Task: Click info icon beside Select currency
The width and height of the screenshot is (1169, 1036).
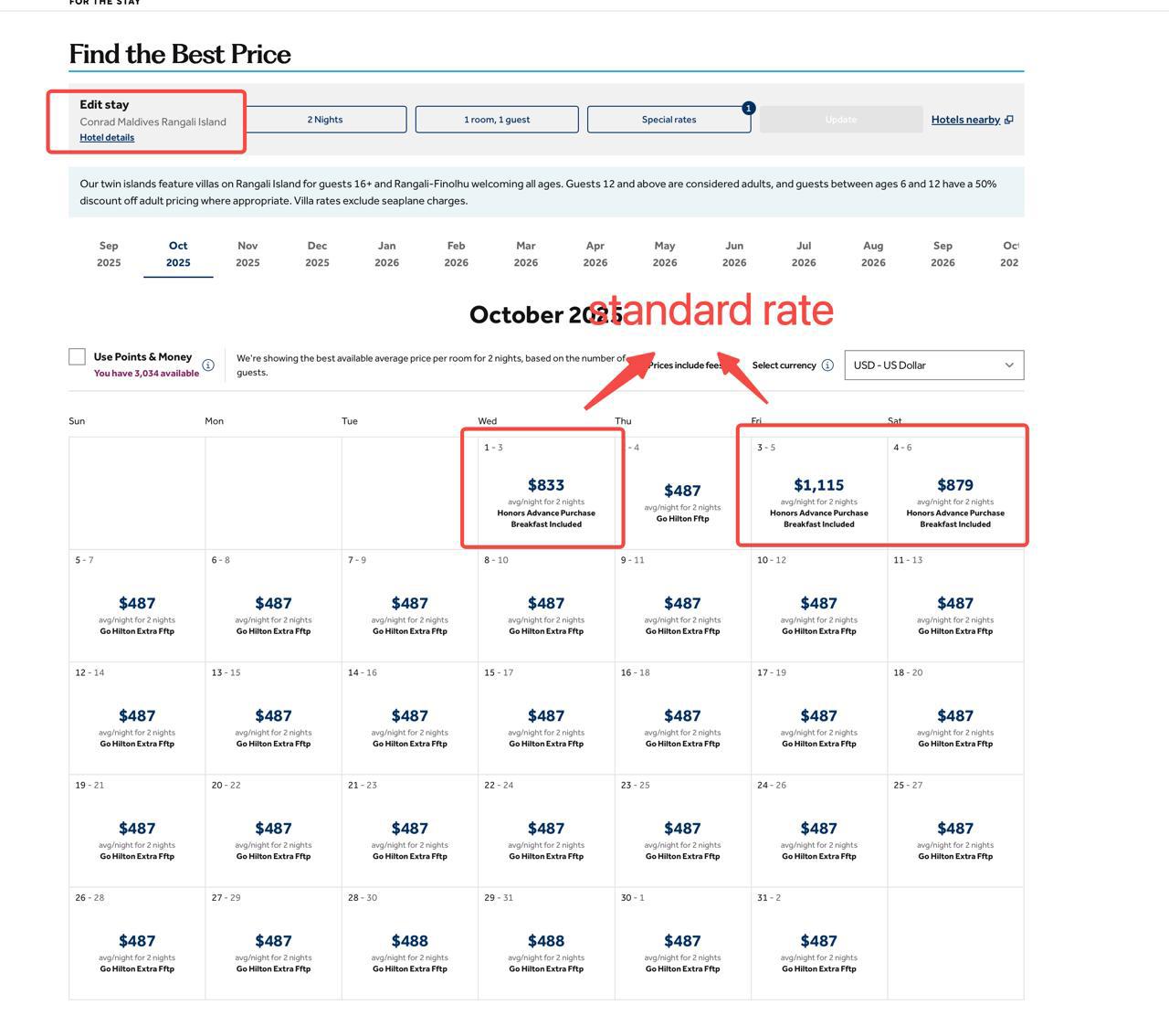Action: point(827,365)
